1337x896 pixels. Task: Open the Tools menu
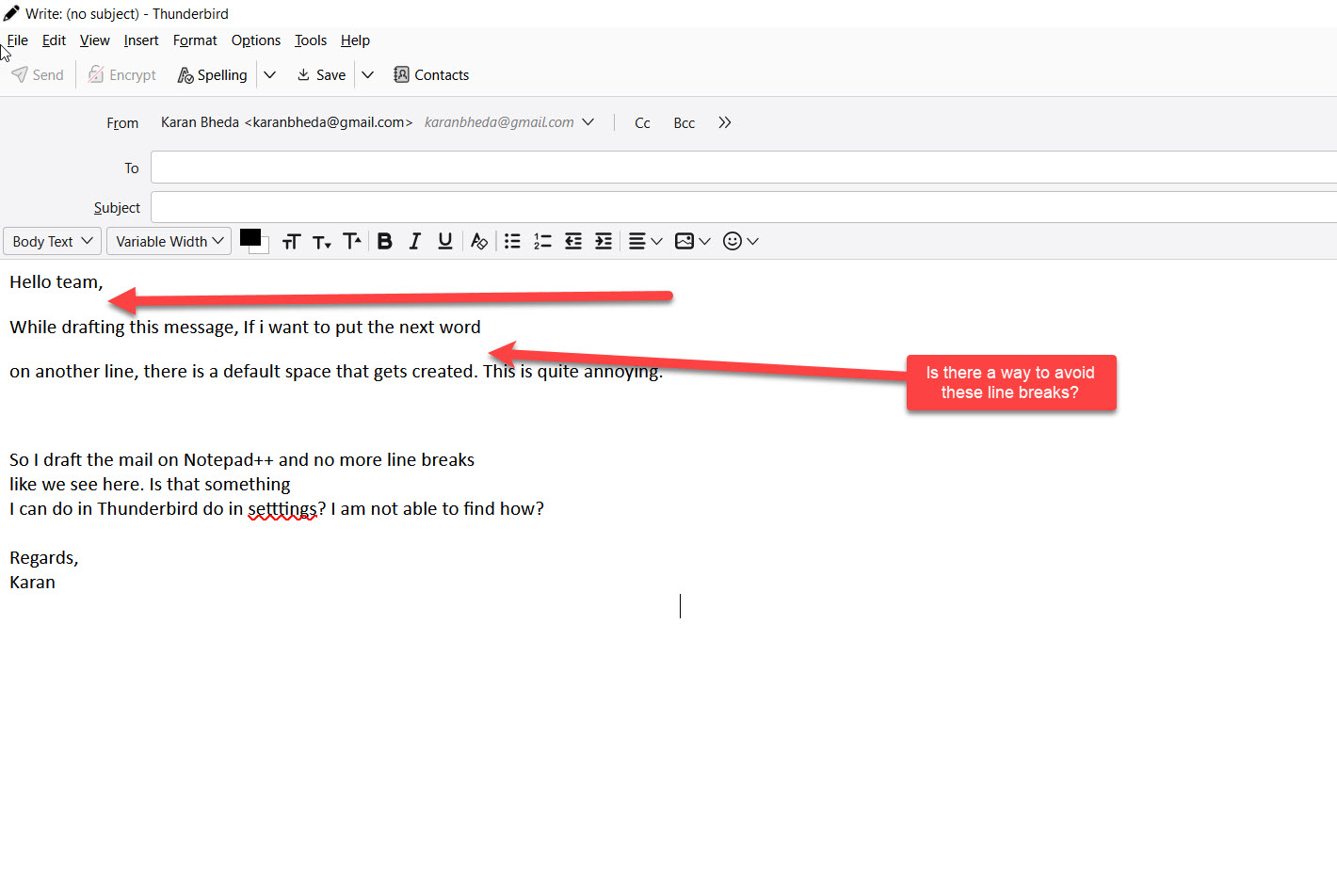[311, 40]
